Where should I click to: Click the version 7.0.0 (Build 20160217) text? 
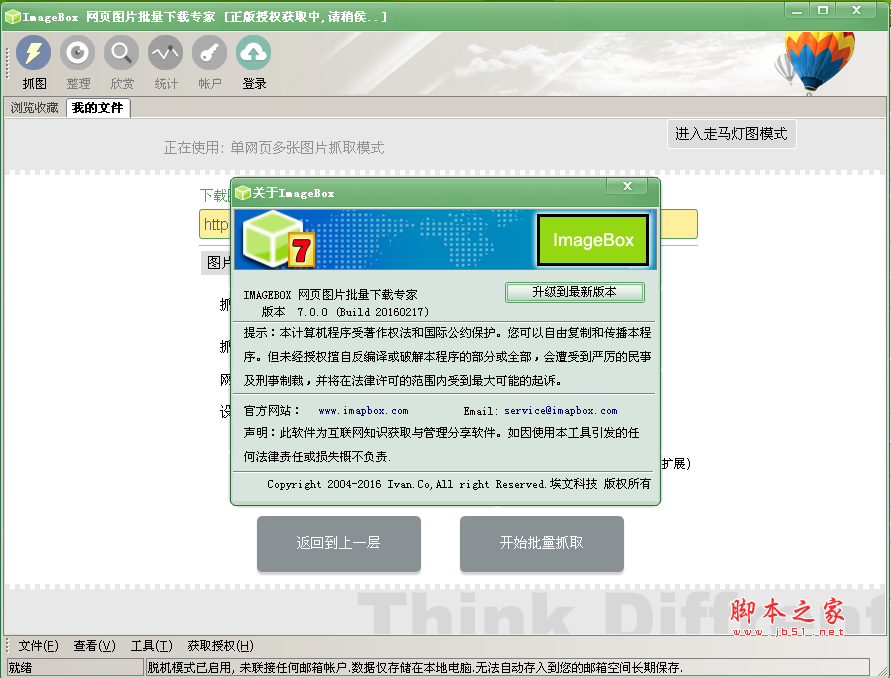coord(345,312)
